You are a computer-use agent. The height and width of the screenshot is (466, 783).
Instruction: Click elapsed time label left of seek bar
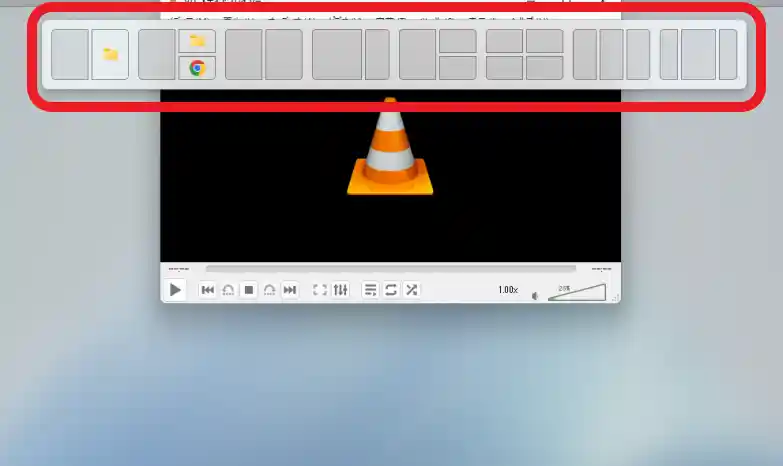(x=178, y=269)
